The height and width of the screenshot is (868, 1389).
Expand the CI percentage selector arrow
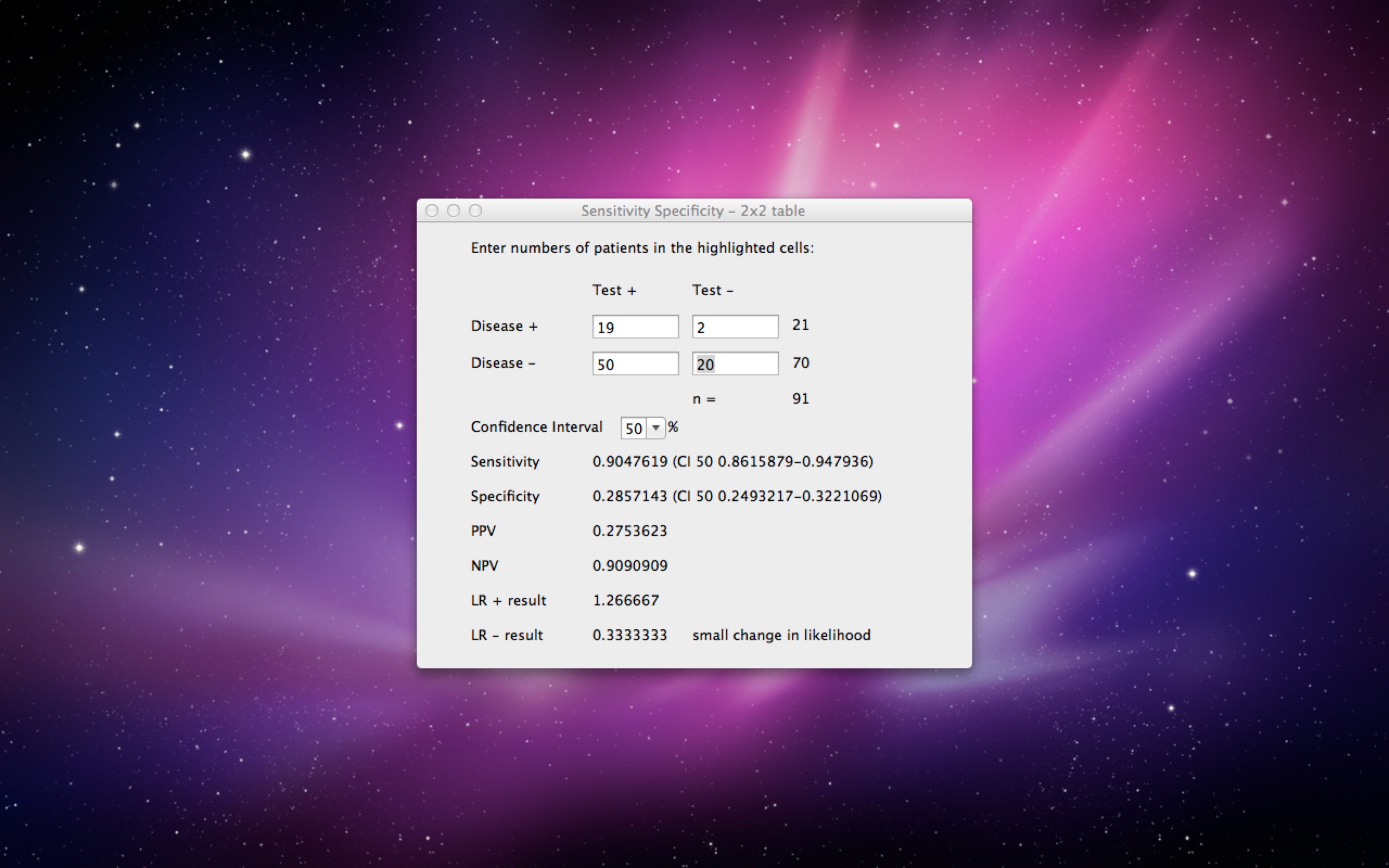pos(656,428)
